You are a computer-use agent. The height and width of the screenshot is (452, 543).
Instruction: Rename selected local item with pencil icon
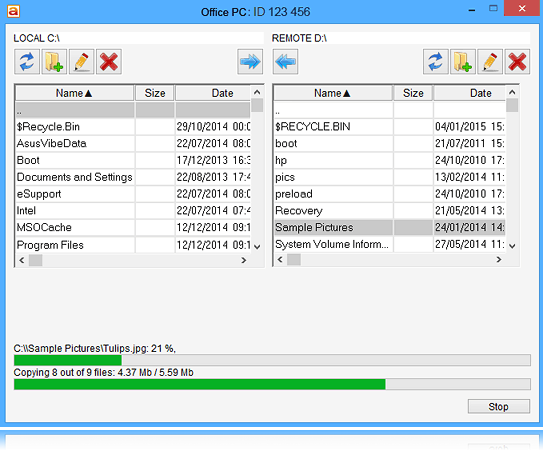(81, 62)
